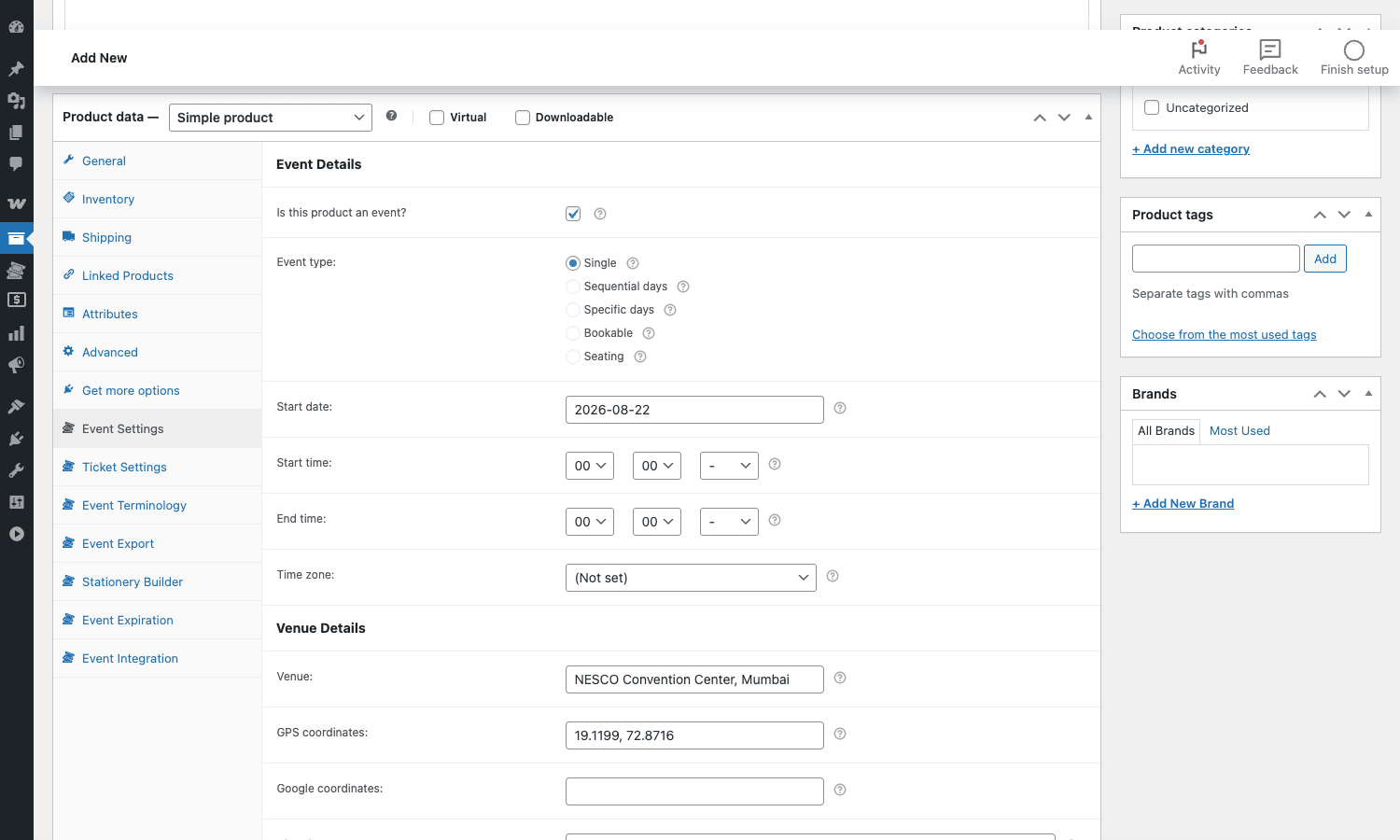Open the Time zone dropdown
The width and height of the screenshot is (1400, 840).
tap(691, 578)
